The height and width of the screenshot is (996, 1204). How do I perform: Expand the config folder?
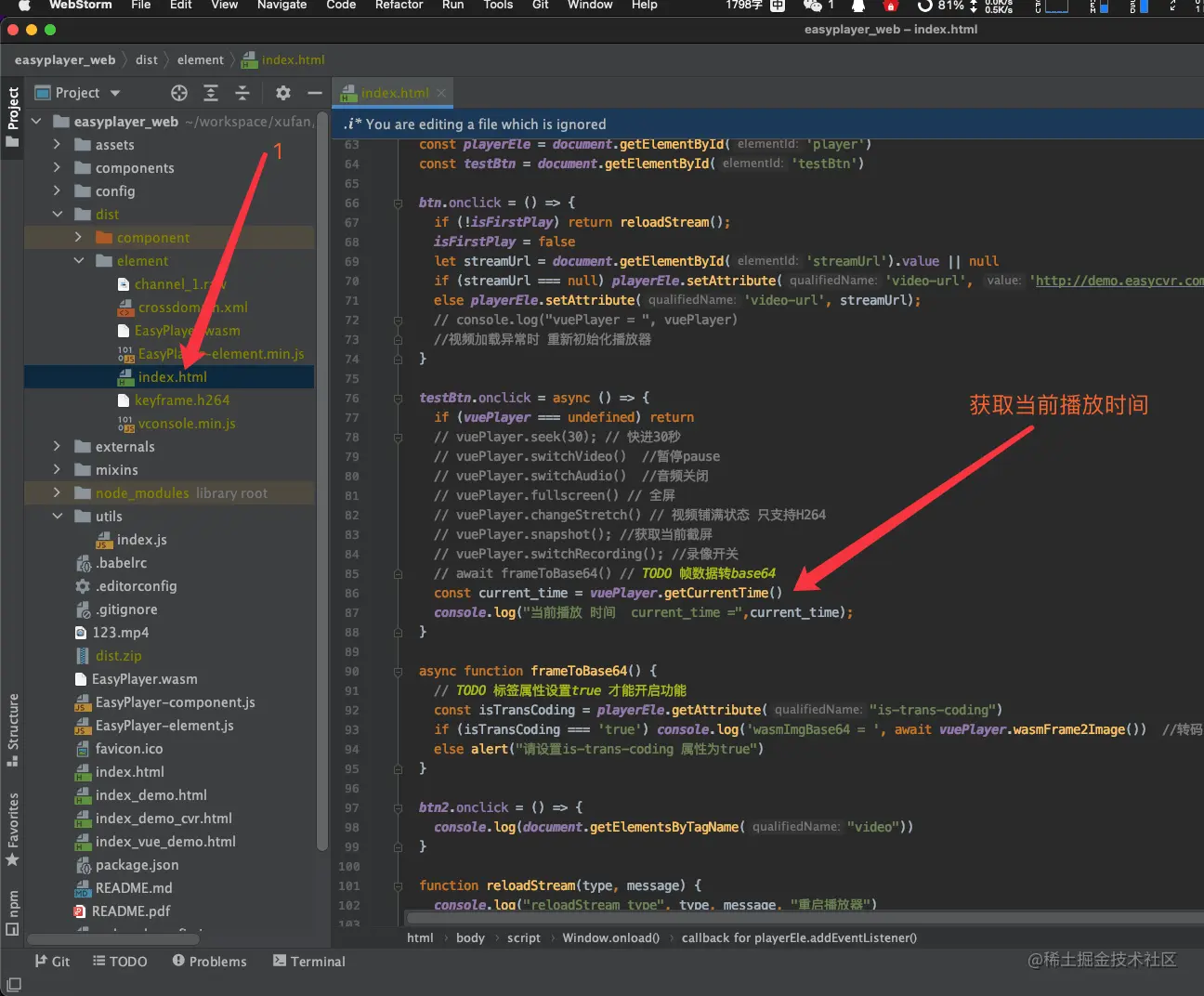[x=57, y=191]
